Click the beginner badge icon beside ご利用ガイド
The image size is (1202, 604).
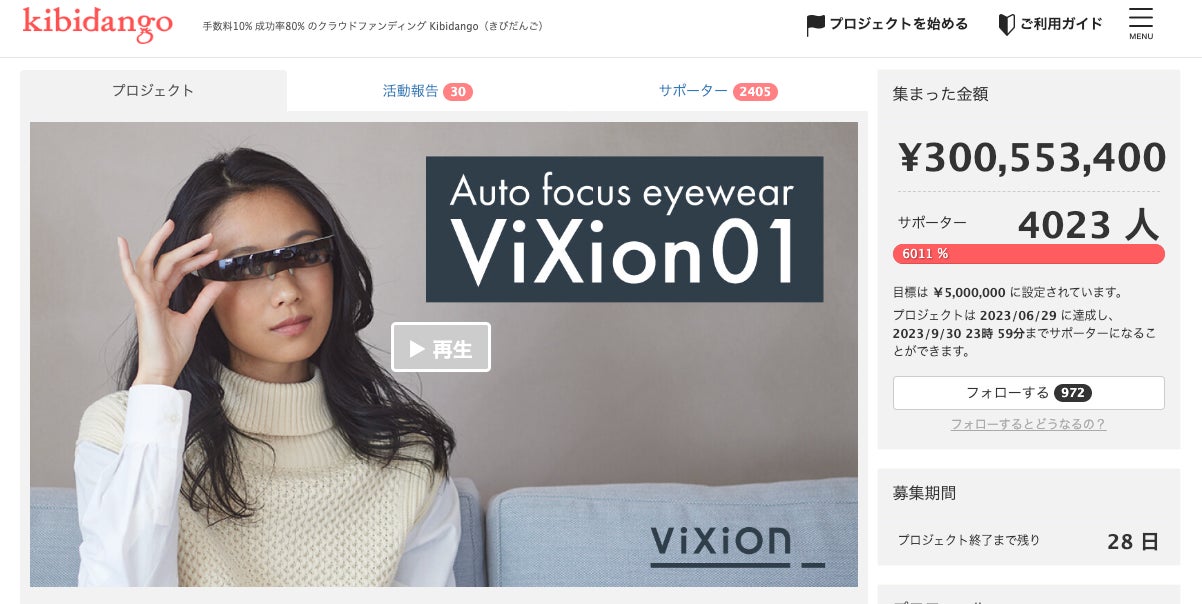[1007, 24]
